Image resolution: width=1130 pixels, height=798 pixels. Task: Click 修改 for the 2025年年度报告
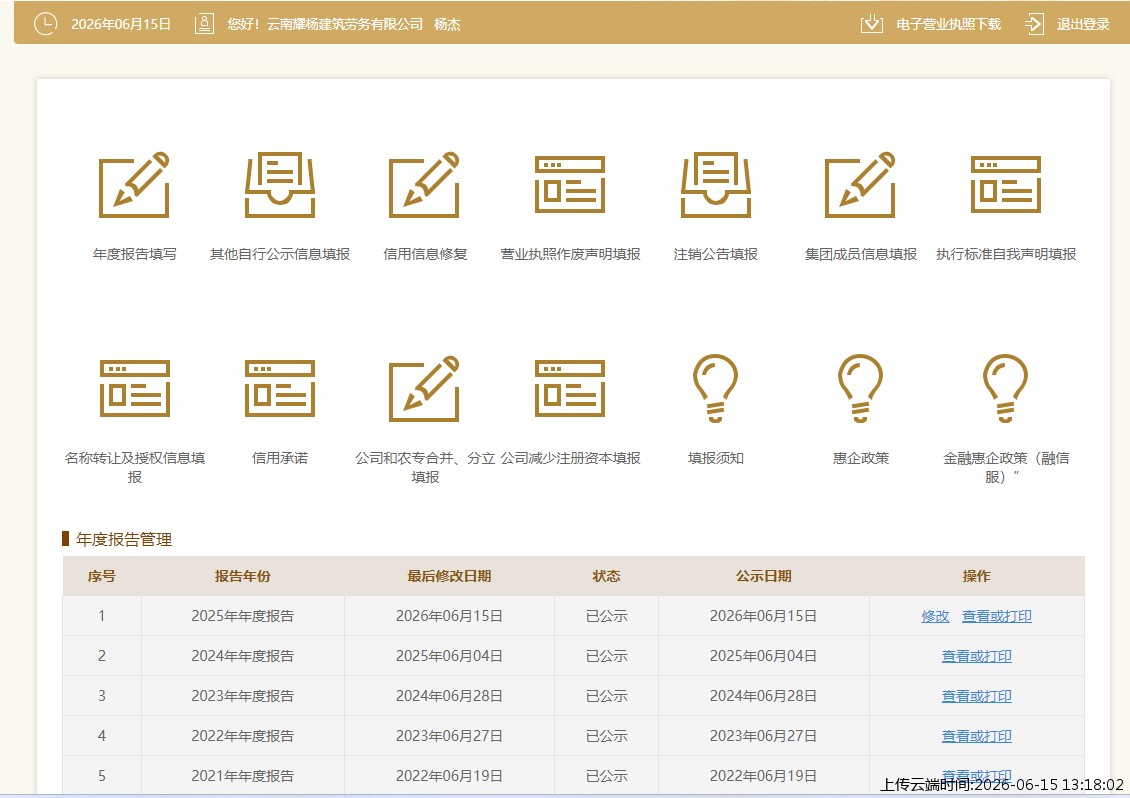(935, 616)
